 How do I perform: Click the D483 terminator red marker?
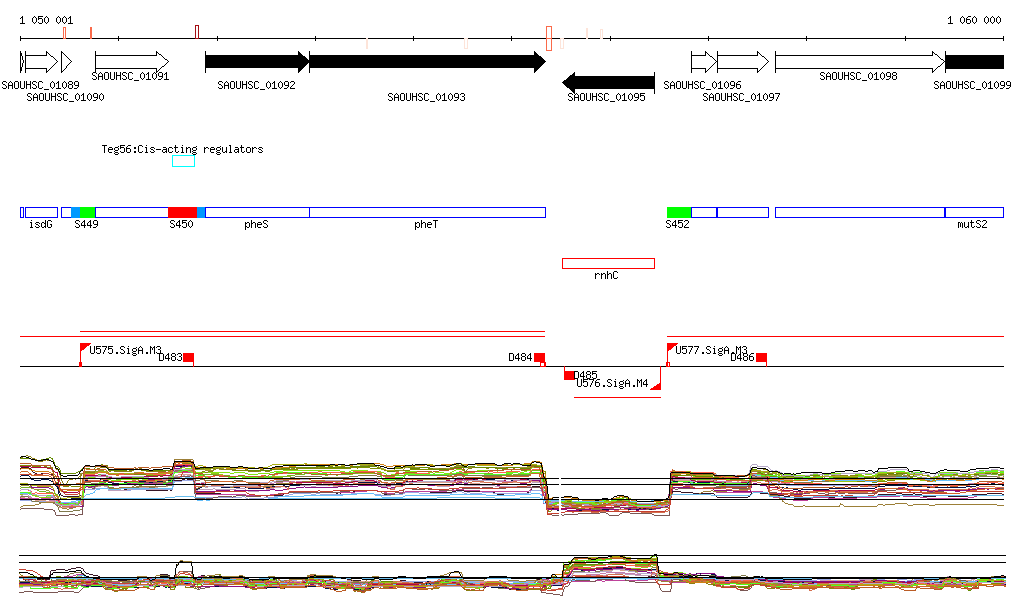[188, 357]
